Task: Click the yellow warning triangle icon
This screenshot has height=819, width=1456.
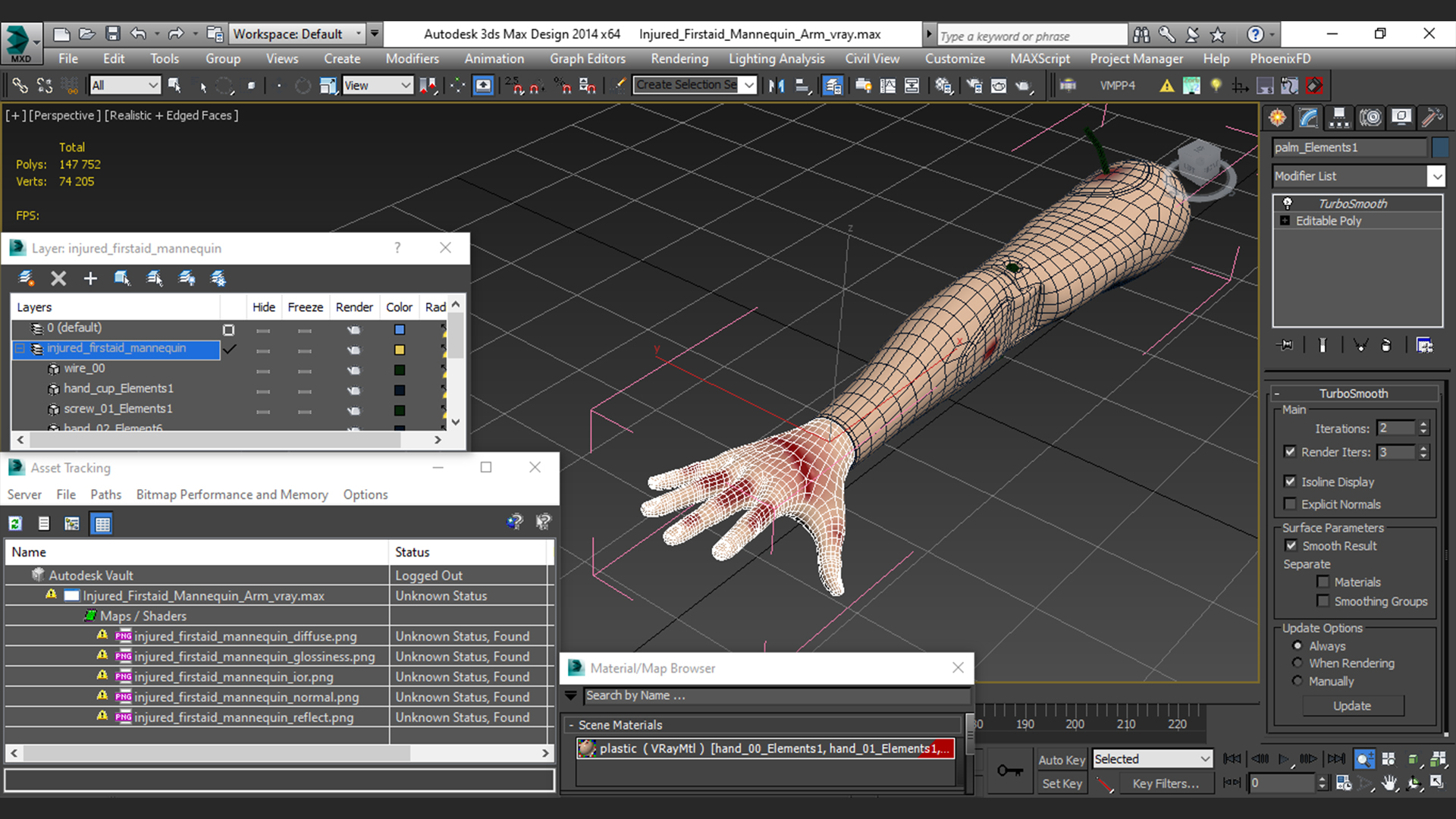Action: pos(1167,86)
